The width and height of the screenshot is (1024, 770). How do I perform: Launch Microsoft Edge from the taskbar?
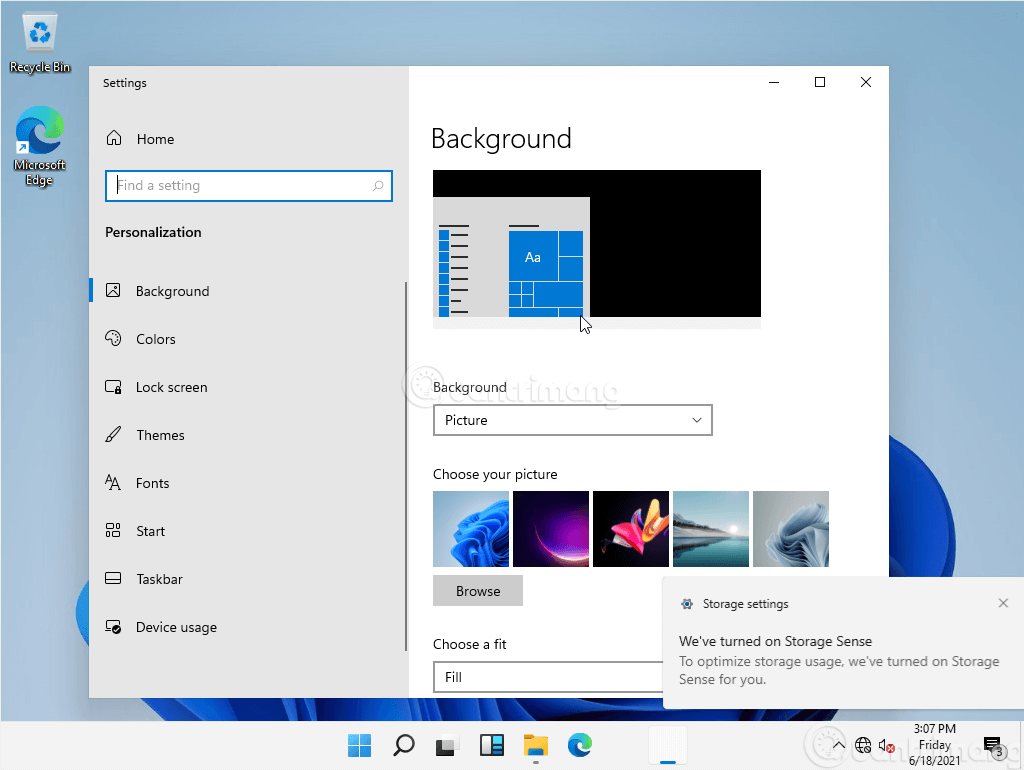tap(580, 745)
